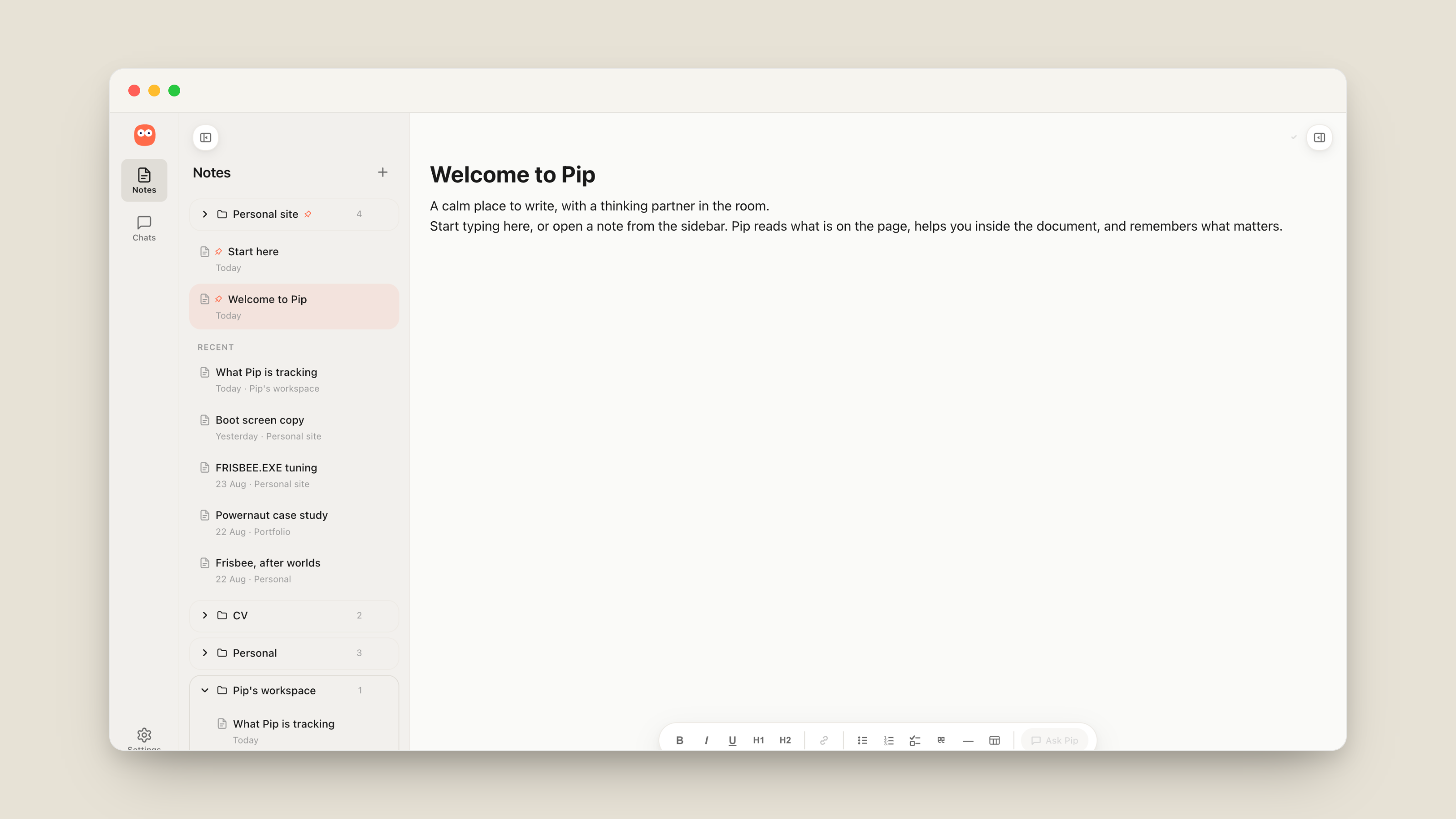Collapse the notes sidebar panel
Image resolution: width=1456 pixels, height=819 pixels.
pyautogui.click(x=206, y=138)
